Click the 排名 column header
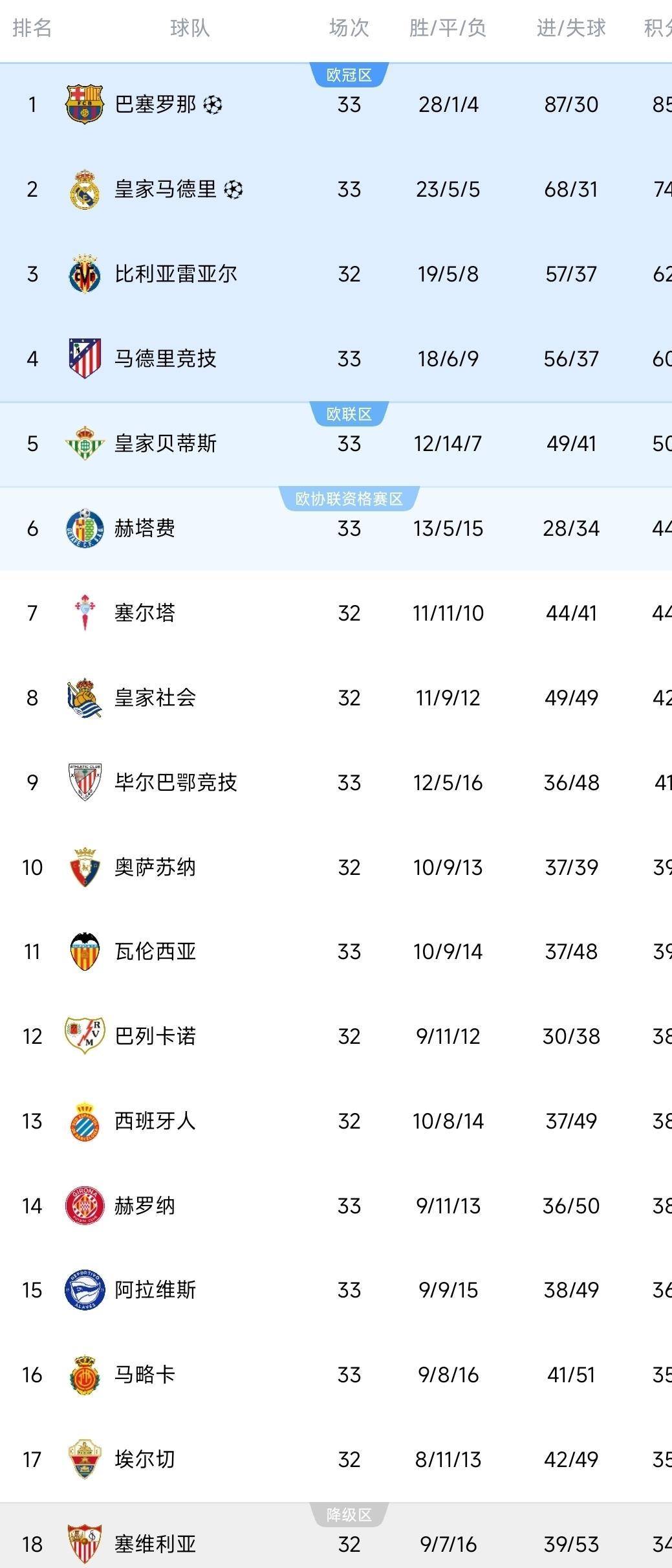 (x=32, y=28)
